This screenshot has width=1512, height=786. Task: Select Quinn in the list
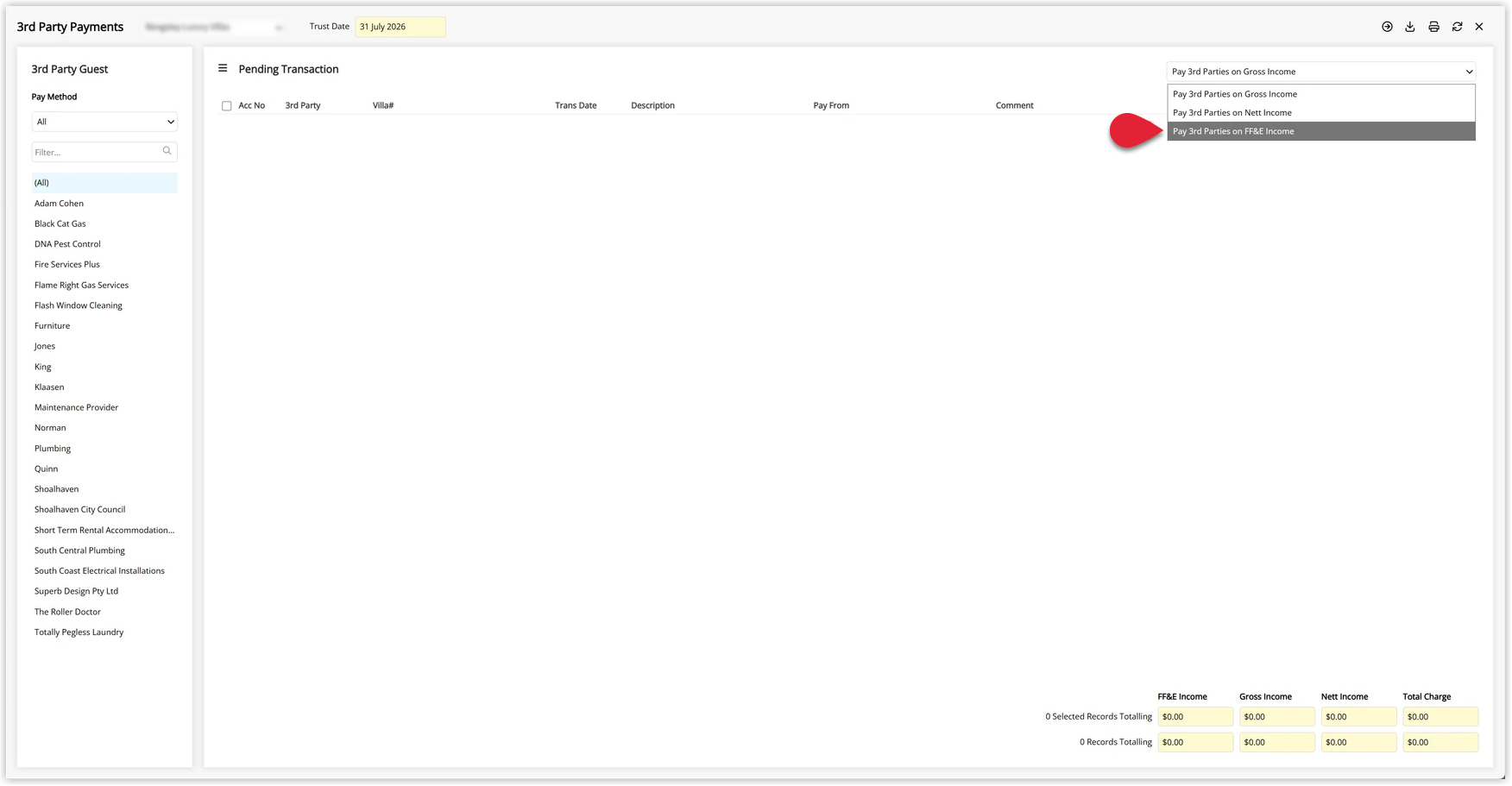104,468
